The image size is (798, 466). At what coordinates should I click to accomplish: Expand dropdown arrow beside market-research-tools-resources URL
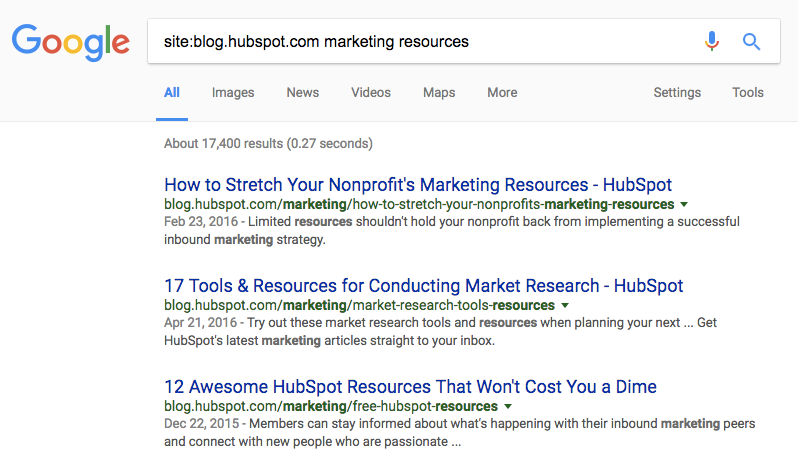pyautogui.click(x=565, y=305)
